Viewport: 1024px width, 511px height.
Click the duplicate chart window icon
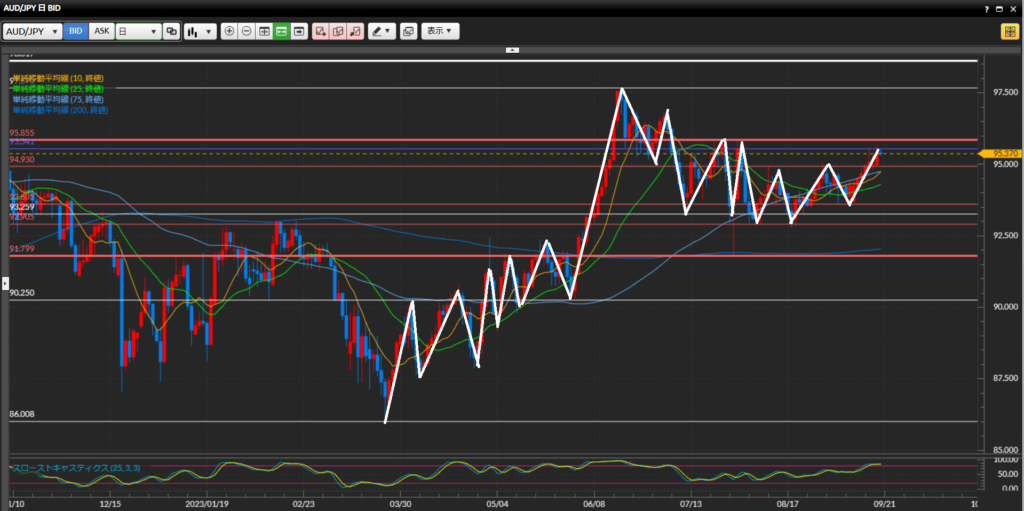click(408, 31)
